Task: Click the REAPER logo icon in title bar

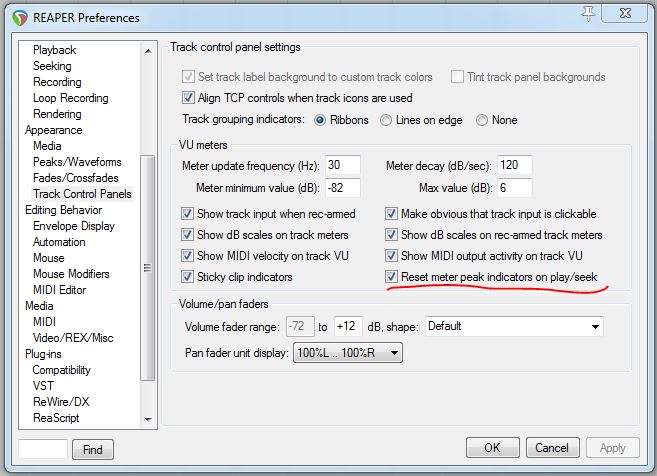Action: pos(20,18)
